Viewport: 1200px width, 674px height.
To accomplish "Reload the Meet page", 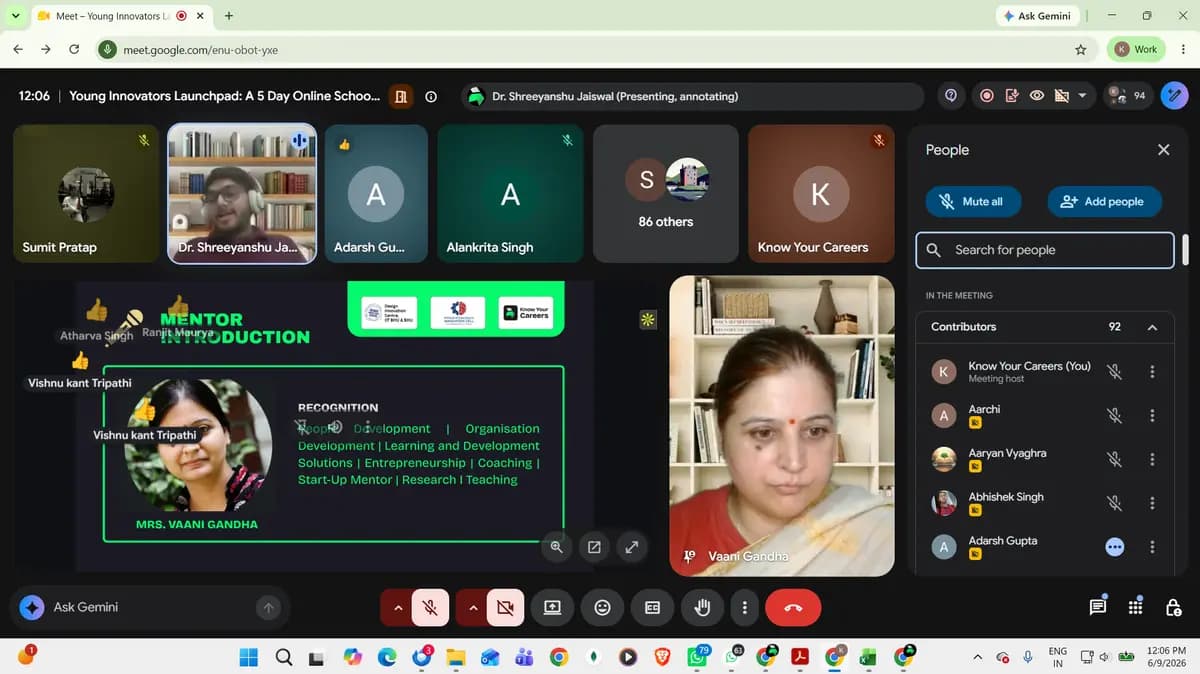I will [x=74, y=49].
